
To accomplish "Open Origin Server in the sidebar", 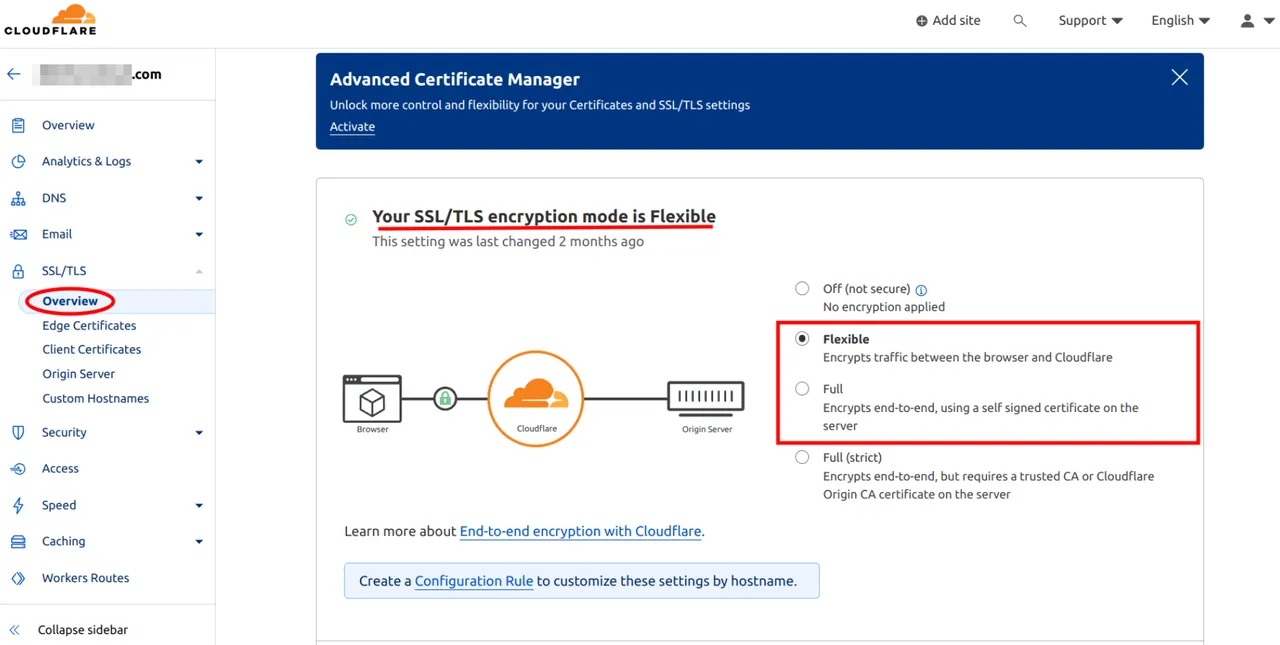I will 78,374.
